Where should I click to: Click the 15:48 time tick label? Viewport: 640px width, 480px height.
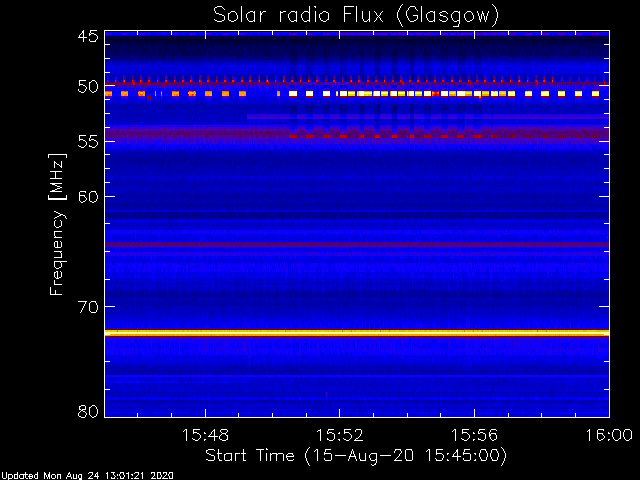(x=205, y=435)
